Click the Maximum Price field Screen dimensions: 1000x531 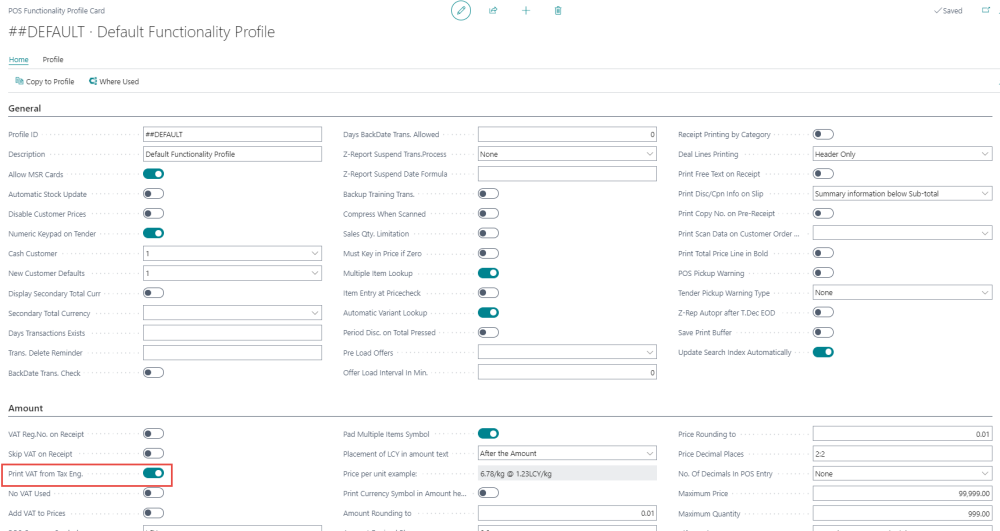pyautogui.click(x=902, y=493)
